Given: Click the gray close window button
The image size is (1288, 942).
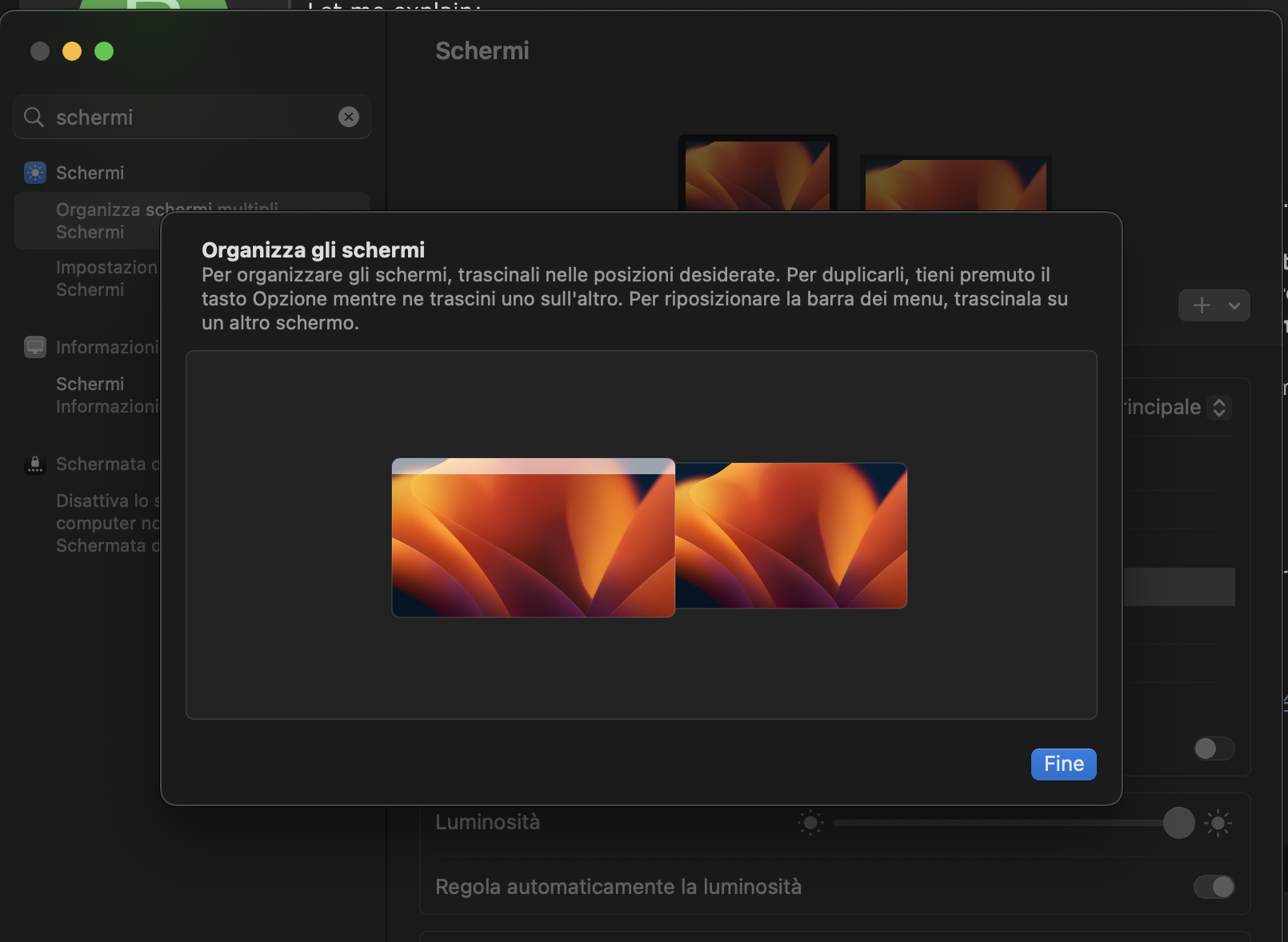Looking at the screenshot, I should 40,51.
